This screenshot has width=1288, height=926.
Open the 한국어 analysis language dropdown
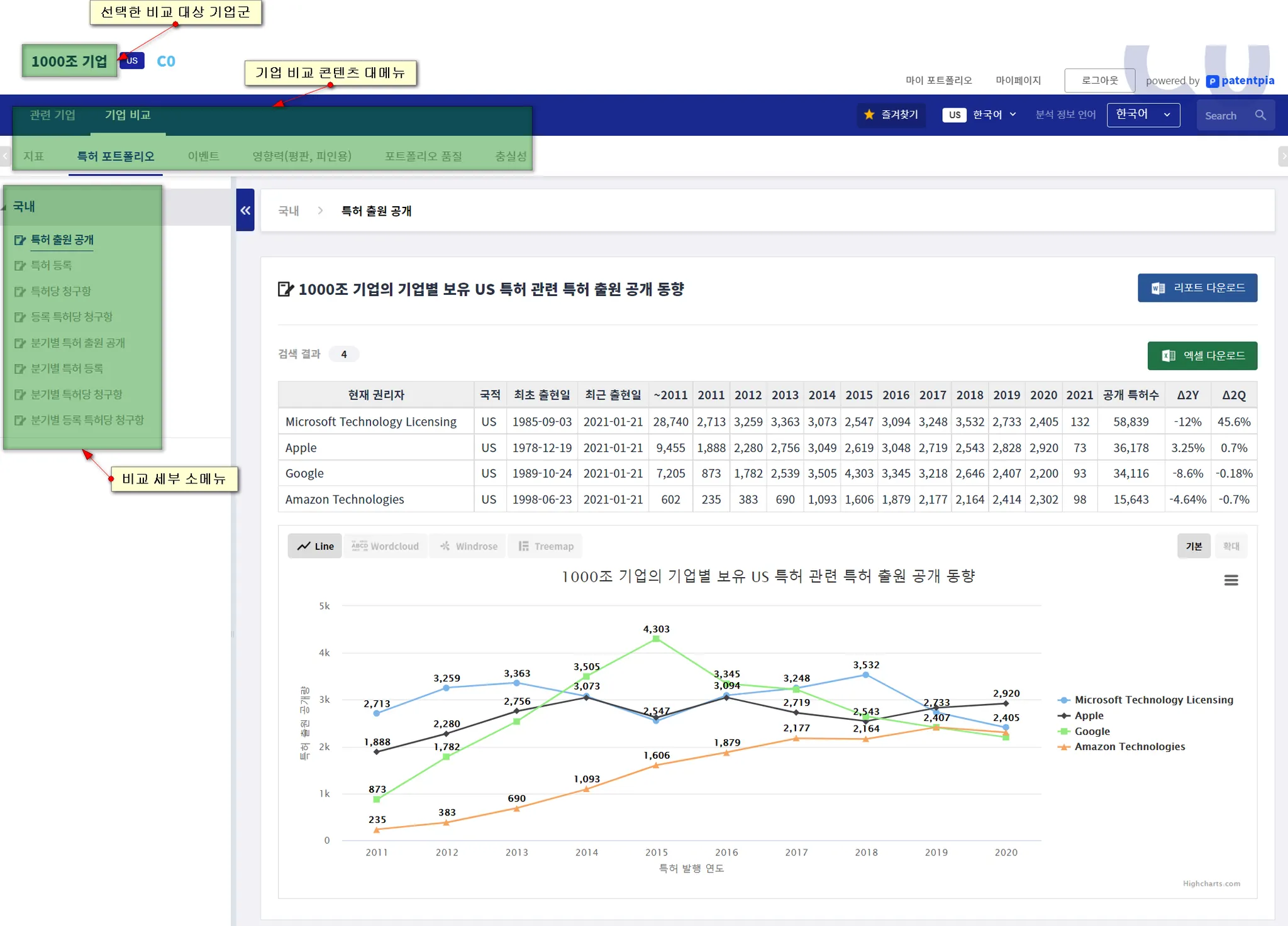tap(1143, 114)
